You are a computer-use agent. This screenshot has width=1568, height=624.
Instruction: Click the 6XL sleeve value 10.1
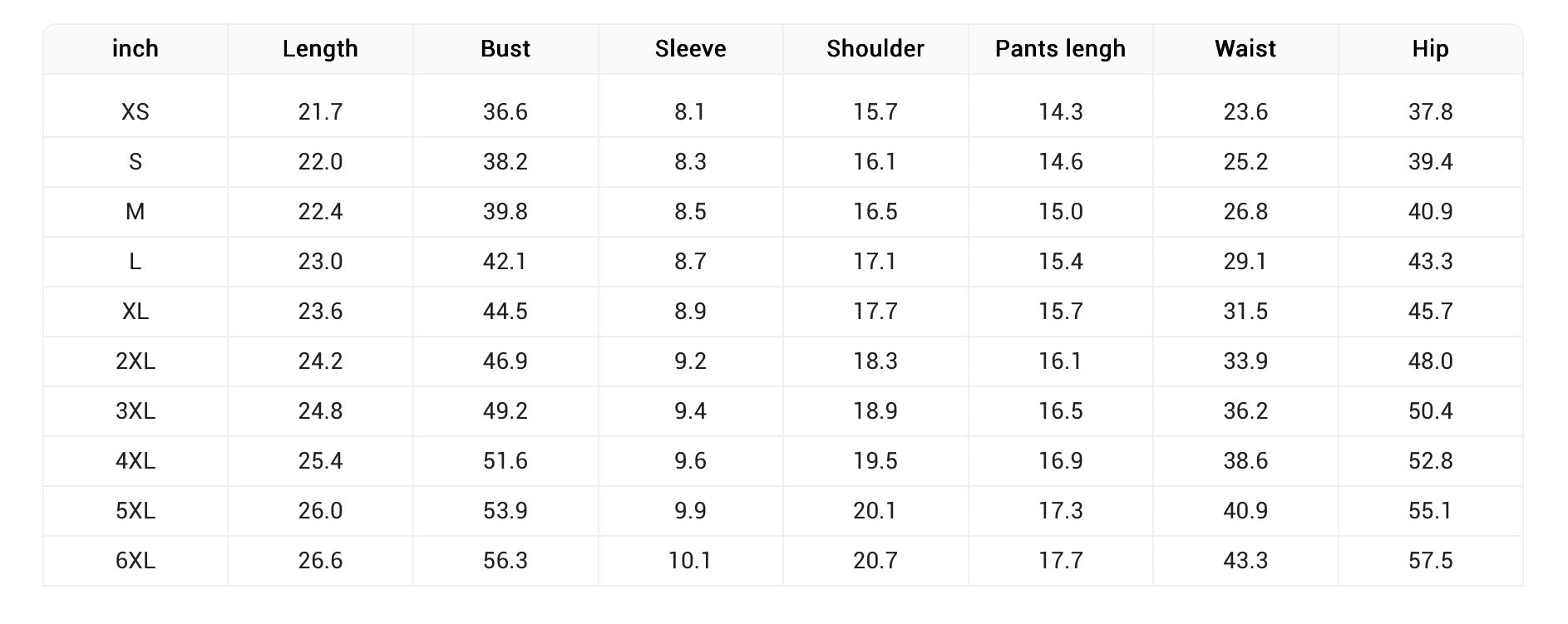pos(690,561)
